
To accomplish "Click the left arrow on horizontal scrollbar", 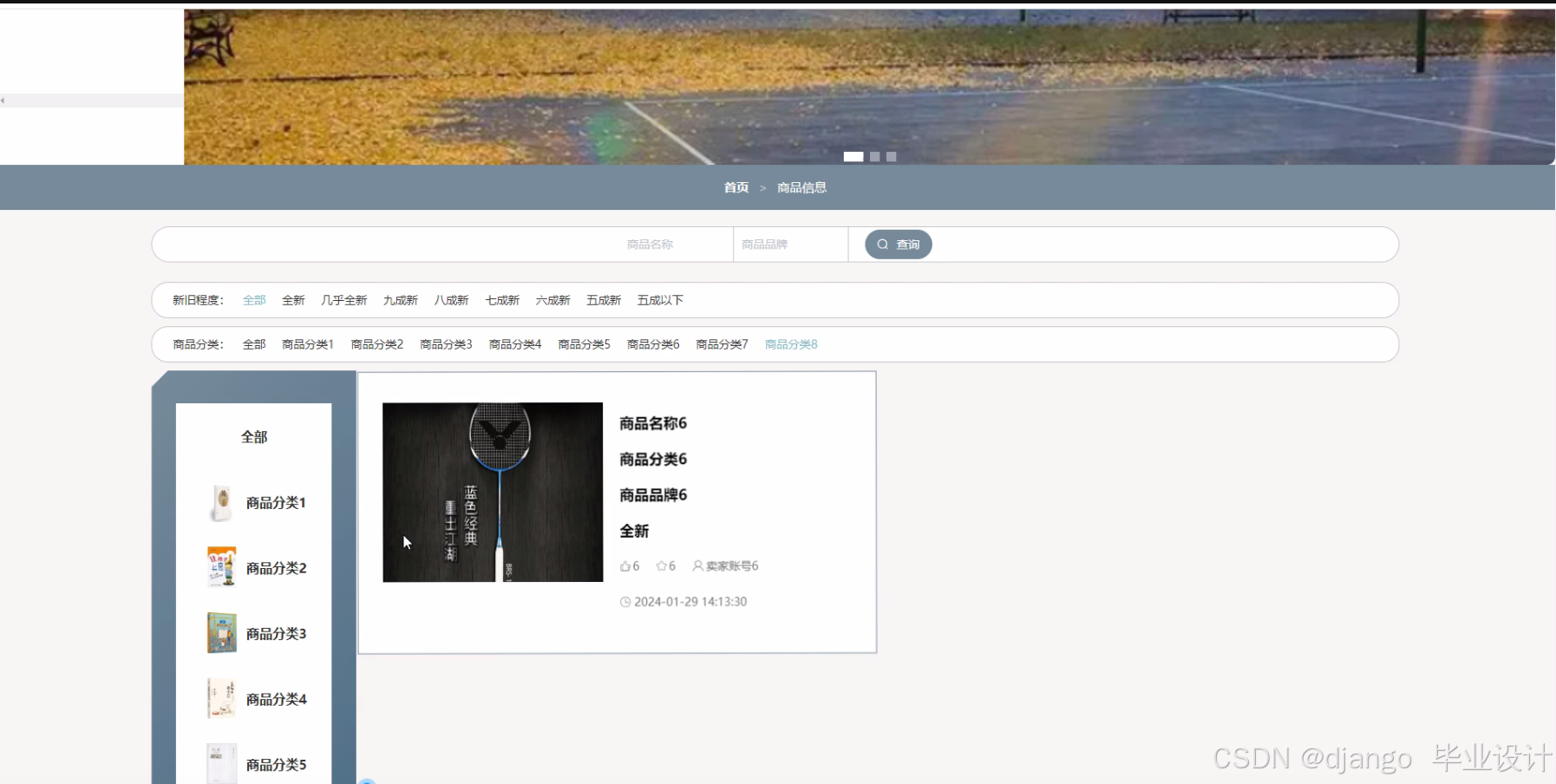I will pyautogui.click(x=3, y=101).
